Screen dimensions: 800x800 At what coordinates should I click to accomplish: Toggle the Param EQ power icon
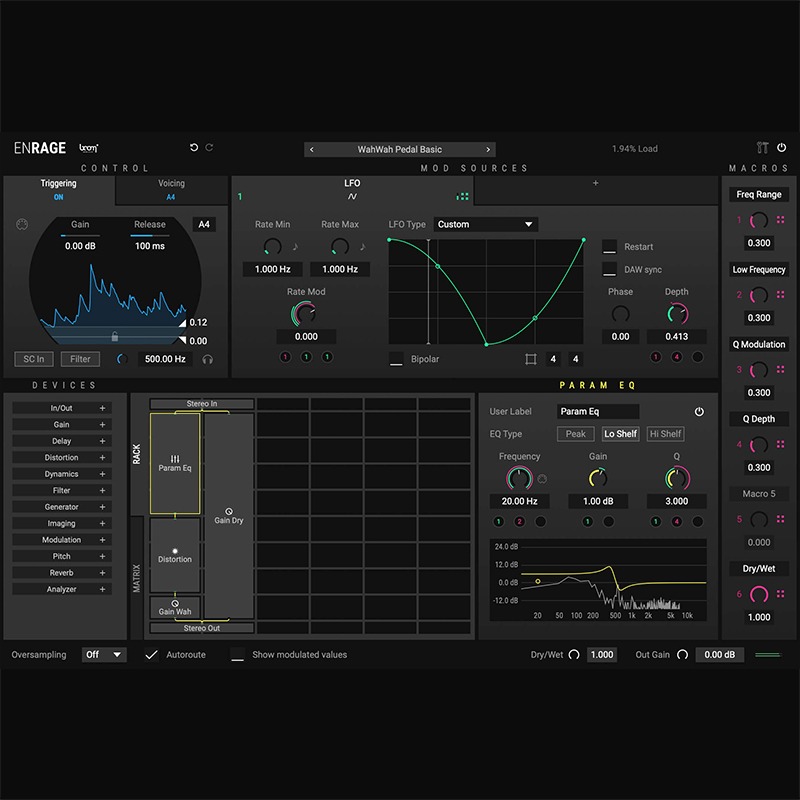point(699,412)
